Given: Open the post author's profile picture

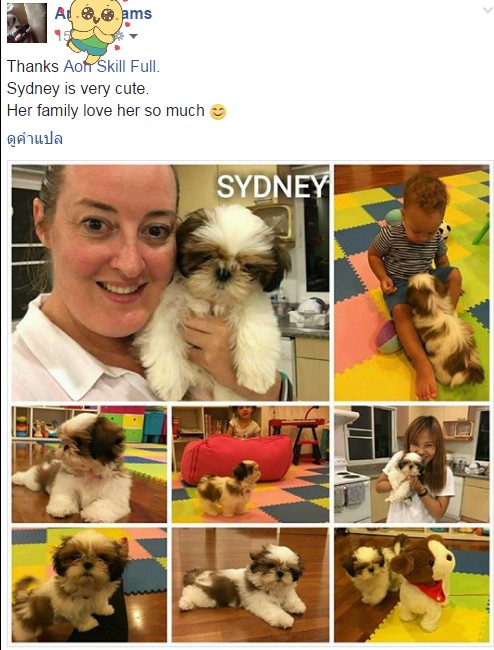Looking at the screenshot, I should pyautogui.click(x=27, y=23).
